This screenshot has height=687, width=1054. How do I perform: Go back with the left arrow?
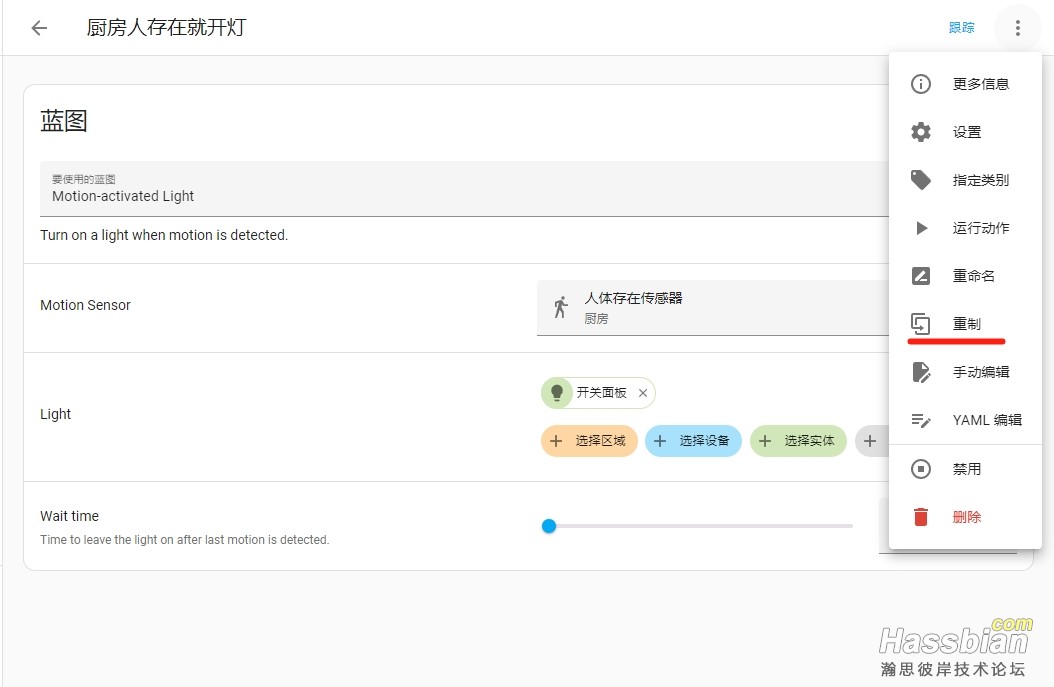pos(40,28)
